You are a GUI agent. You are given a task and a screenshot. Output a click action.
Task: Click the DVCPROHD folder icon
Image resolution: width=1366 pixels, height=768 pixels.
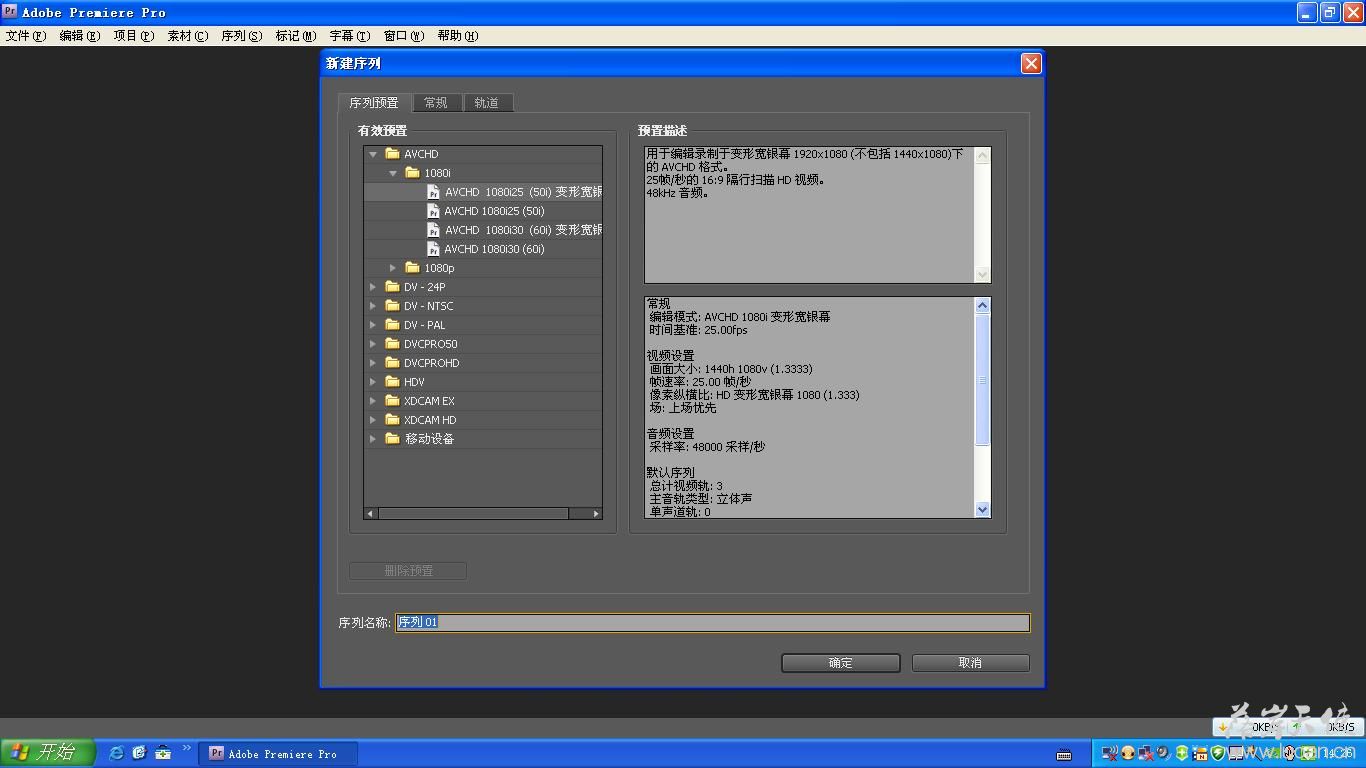pyautogui.click(x=392, y=363)
